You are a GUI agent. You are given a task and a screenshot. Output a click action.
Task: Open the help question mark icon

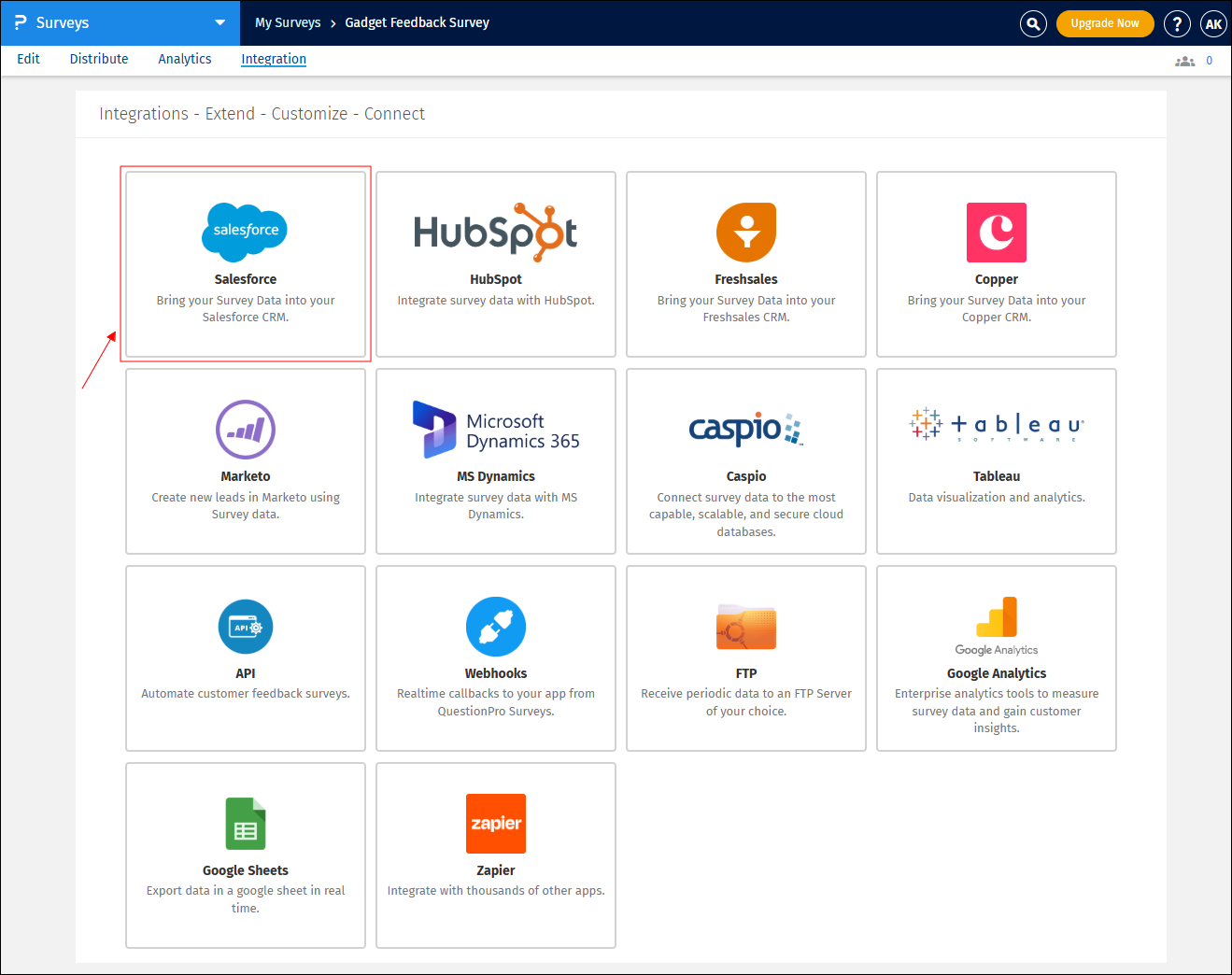coord(1177,23)
